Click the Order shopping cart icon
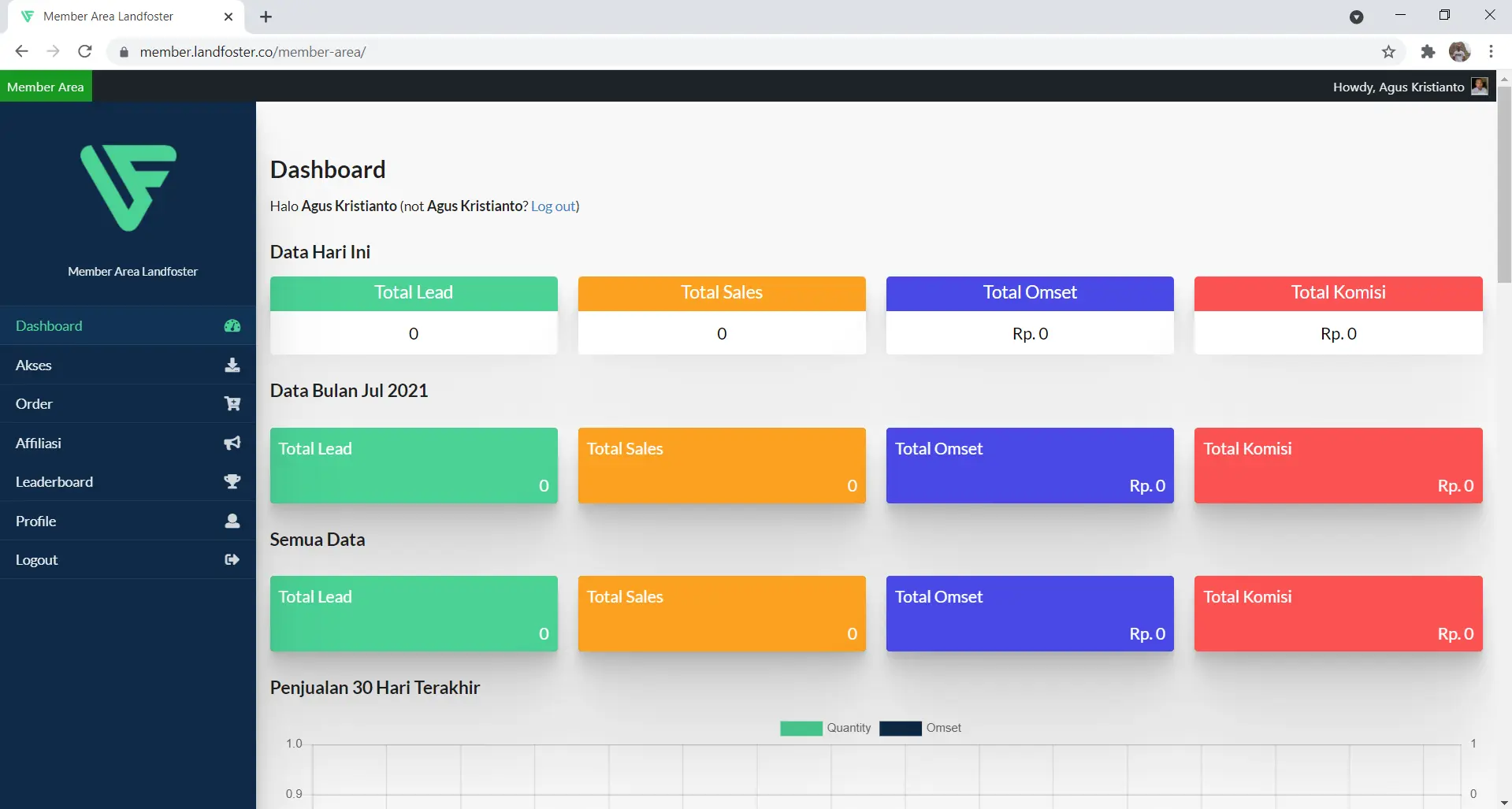This screenshot has width=1512, height=809. [x=232, y=404]
